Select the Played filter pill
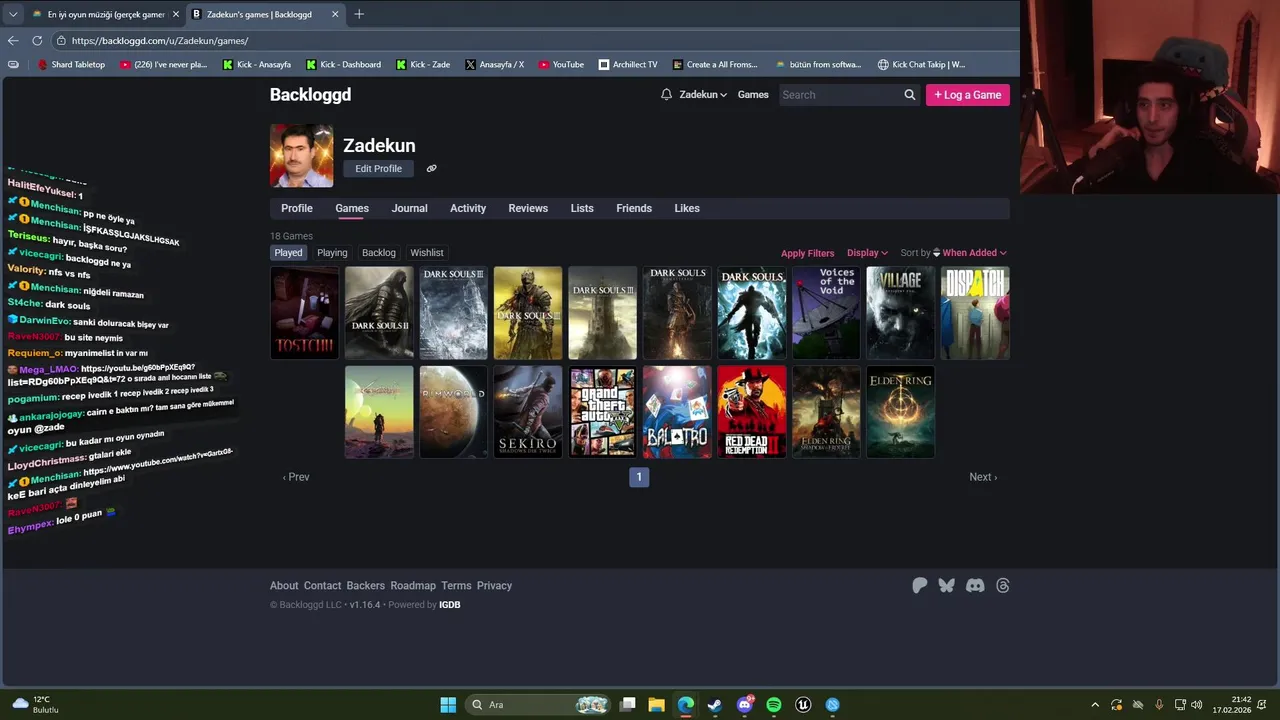The width and height of the screenshot is (1280, 720). tap(288, 253)
